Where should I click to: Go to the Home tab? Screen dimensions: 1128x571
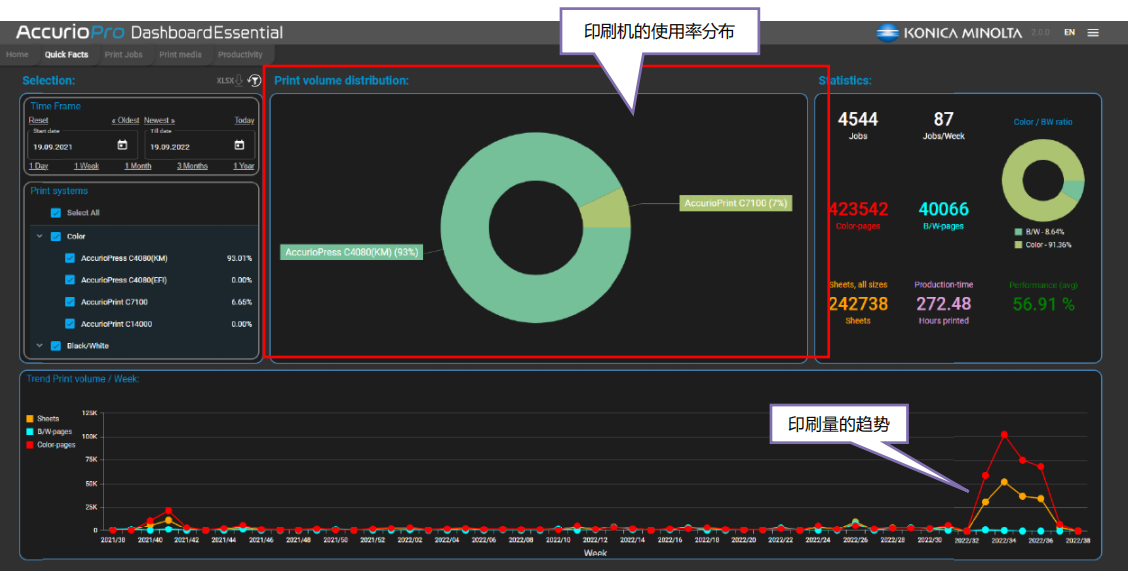click(17, 55)
